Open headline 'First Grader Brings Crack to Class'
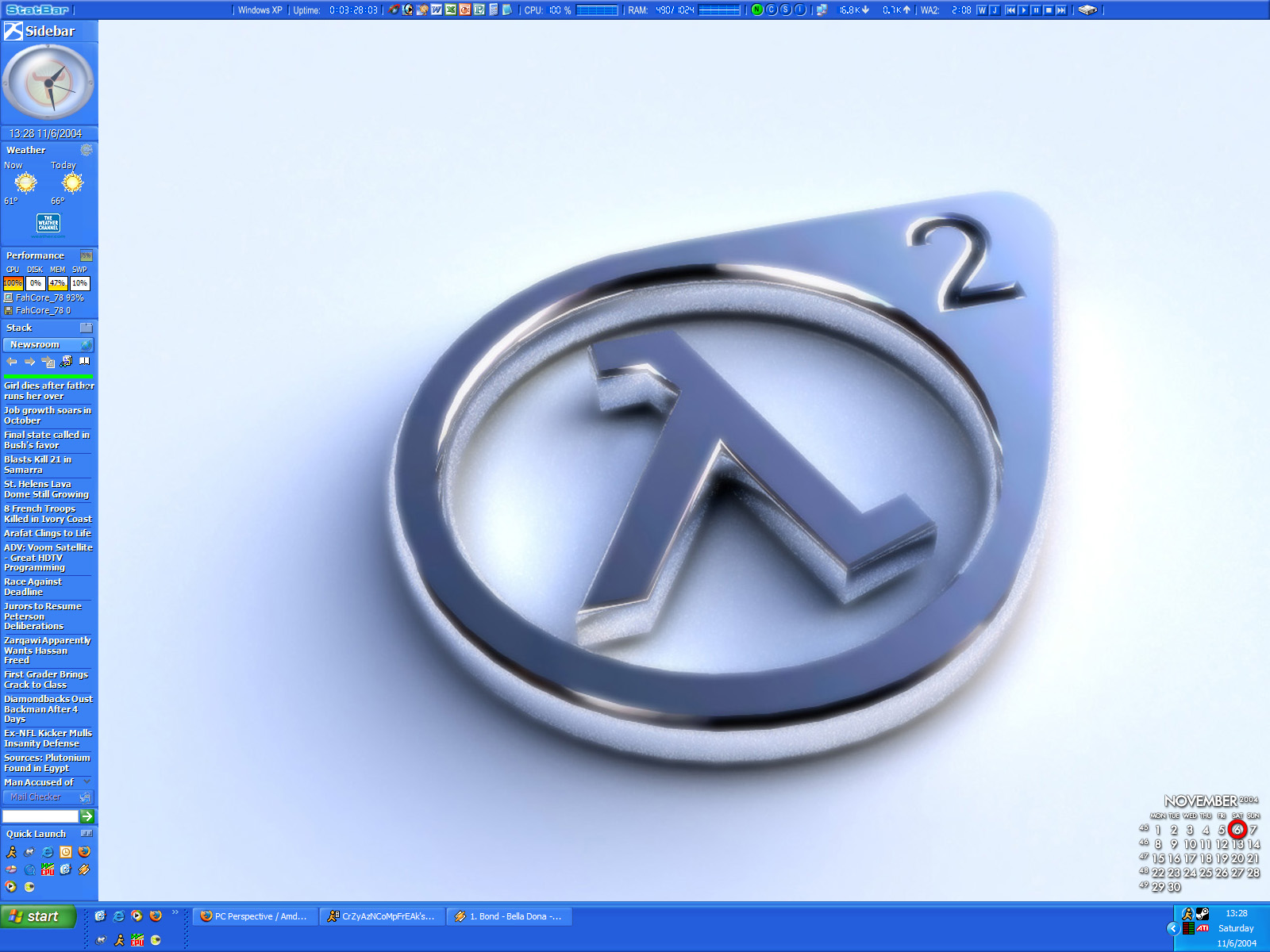This screenshot has height=952, width=1270. pyautogui.click(x=46, y=679)
